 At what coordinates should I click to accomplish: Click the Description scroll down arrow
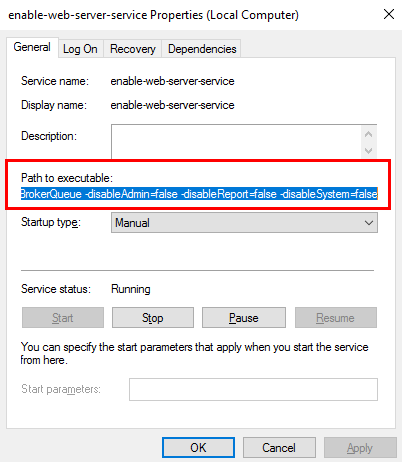(369, 151)
